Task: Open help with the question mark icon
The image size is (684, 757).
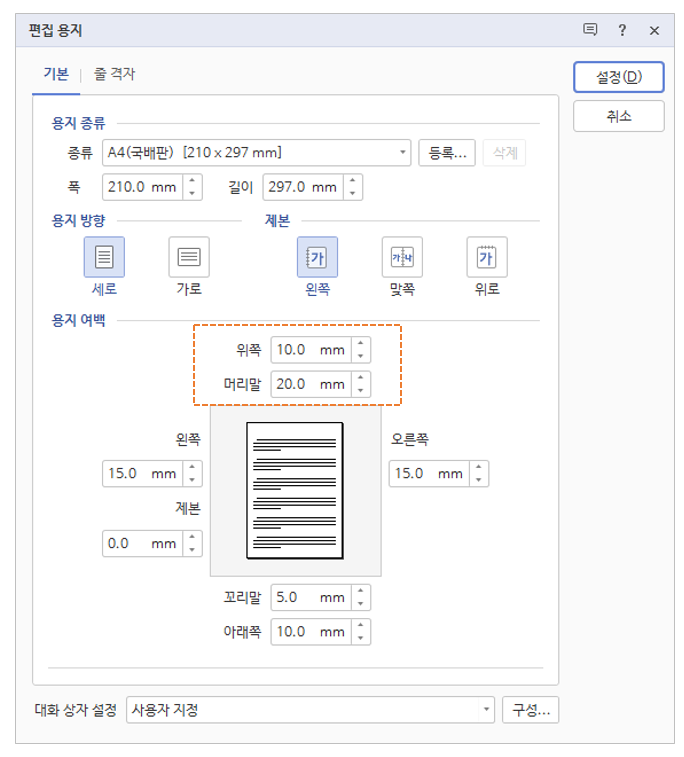Action: (x=622, y=30)
